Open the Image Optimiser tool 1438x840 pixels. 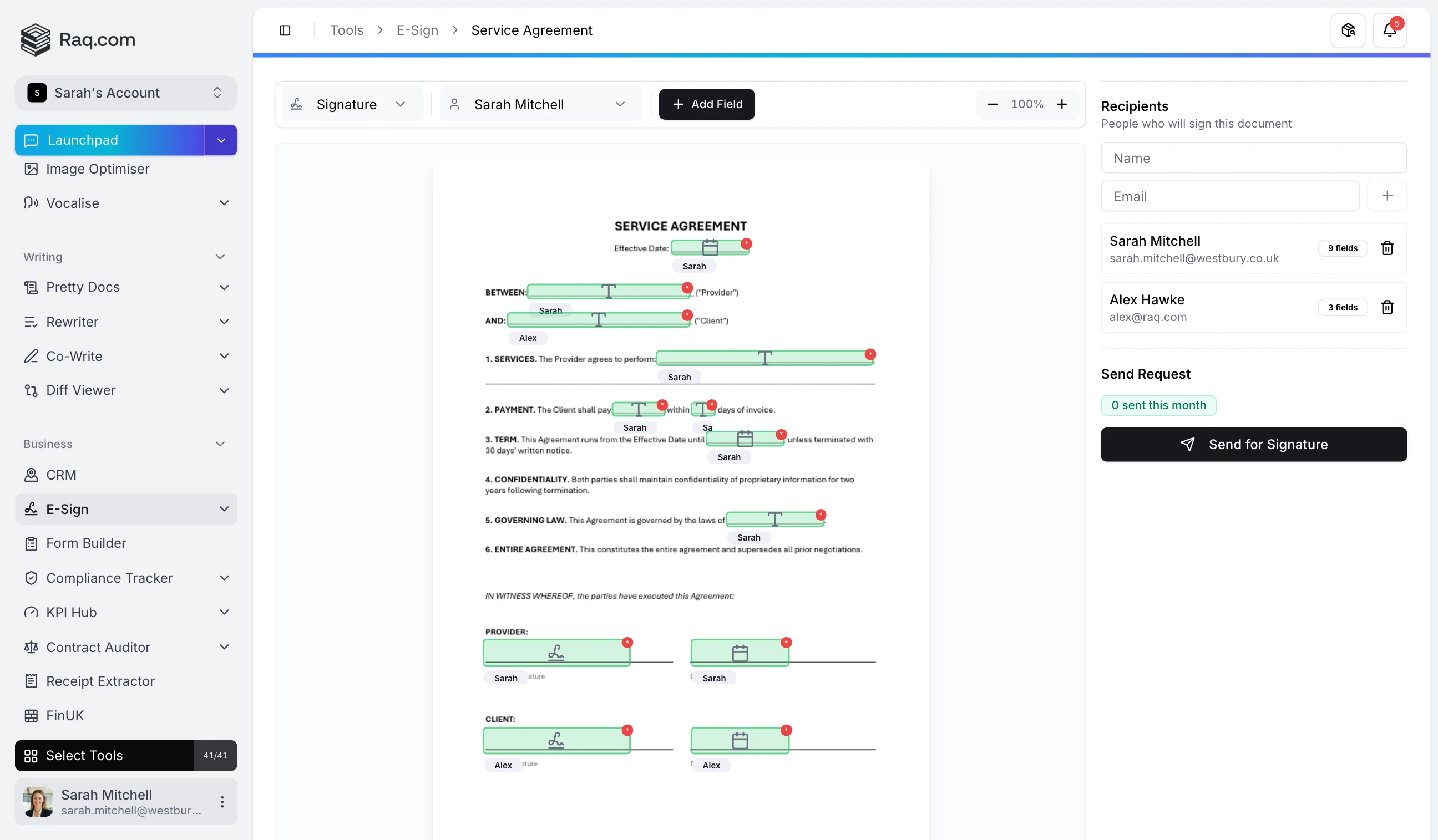coord(97,168)
